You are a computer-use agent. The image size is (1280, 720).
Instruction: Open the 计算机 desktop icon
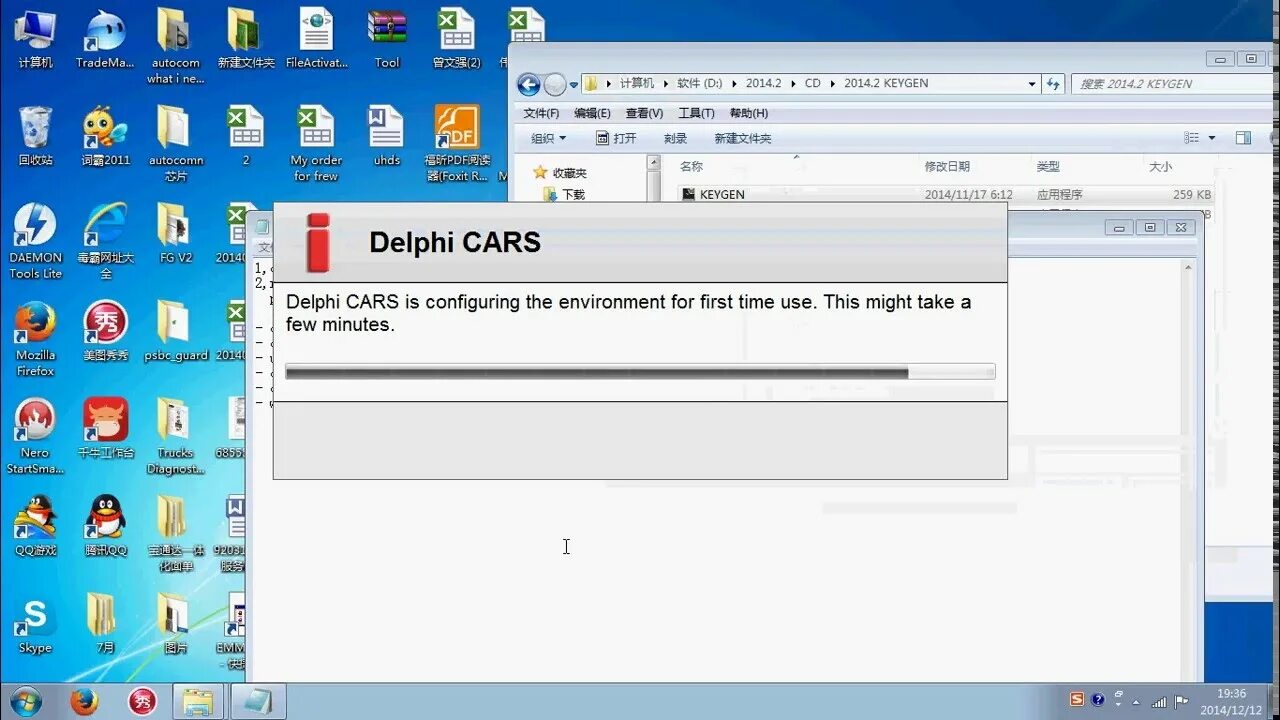tap(35, 40)
